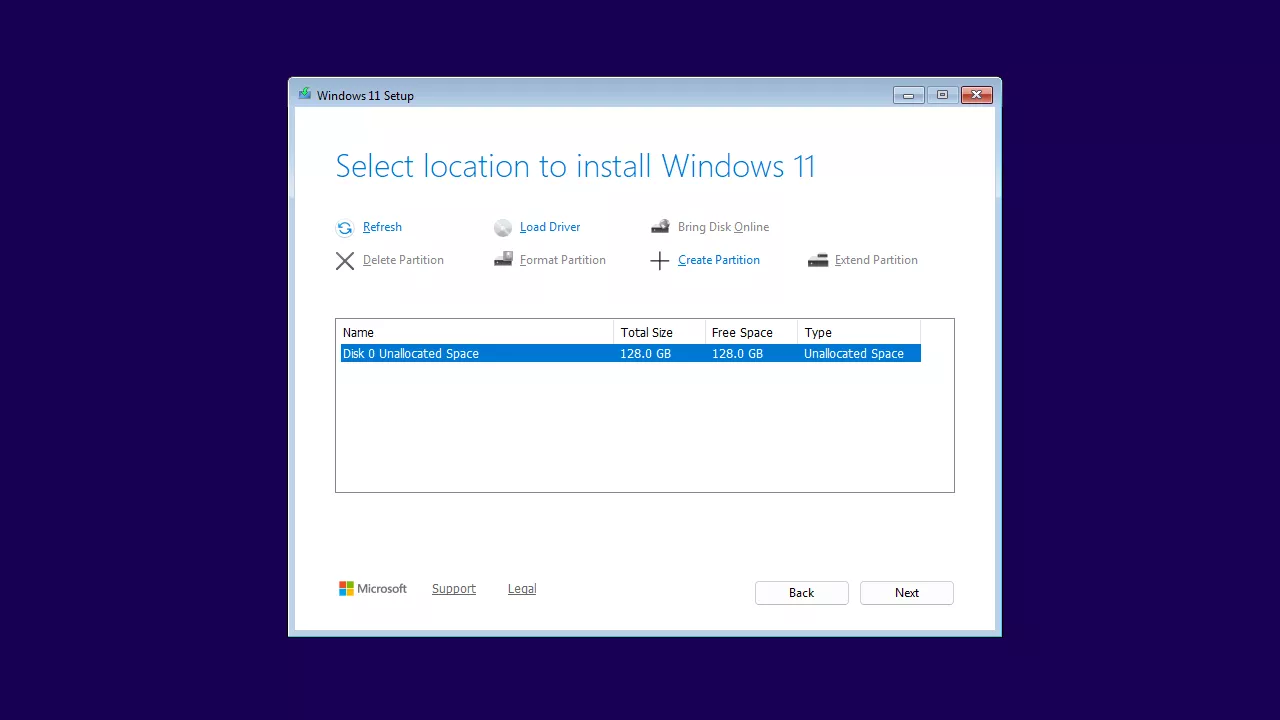Select the Load Driver icon

click(503, 227)
